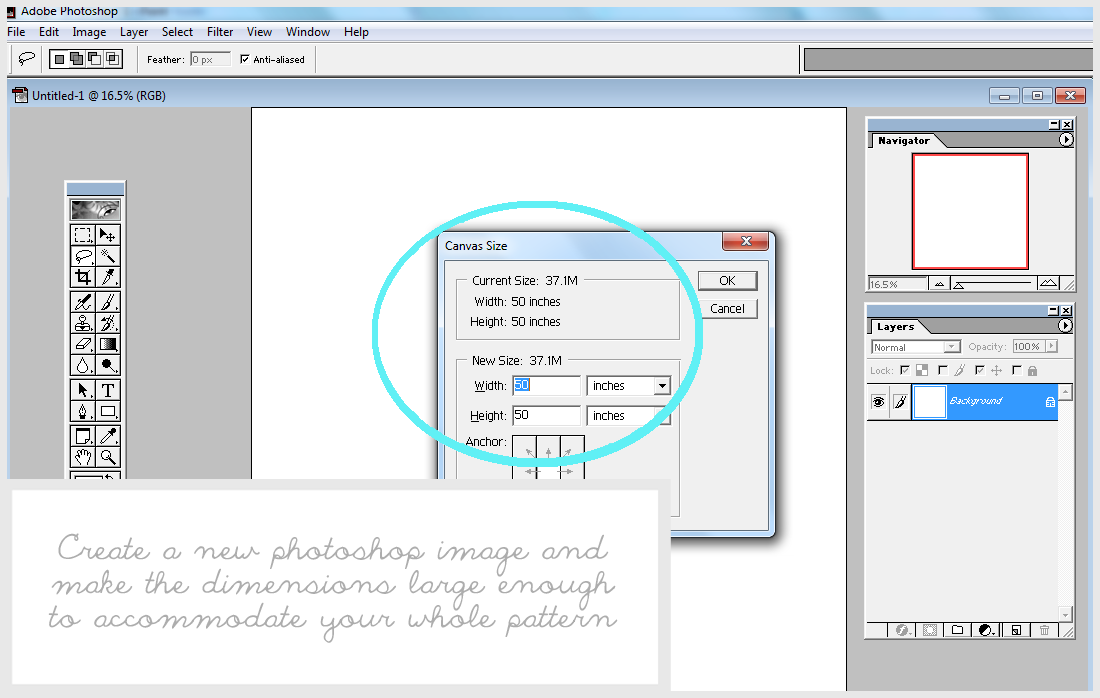Open the Image menu
The image size is (1100, 698).
coord(89,31)
